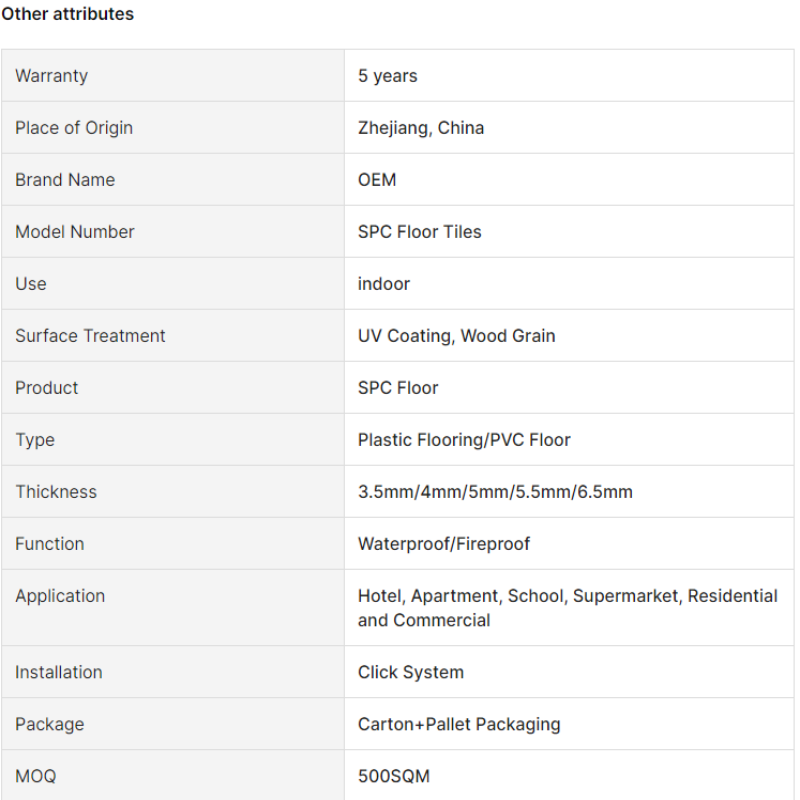Click the 500SQM value
800x800 pixels.
click(394, 776)
